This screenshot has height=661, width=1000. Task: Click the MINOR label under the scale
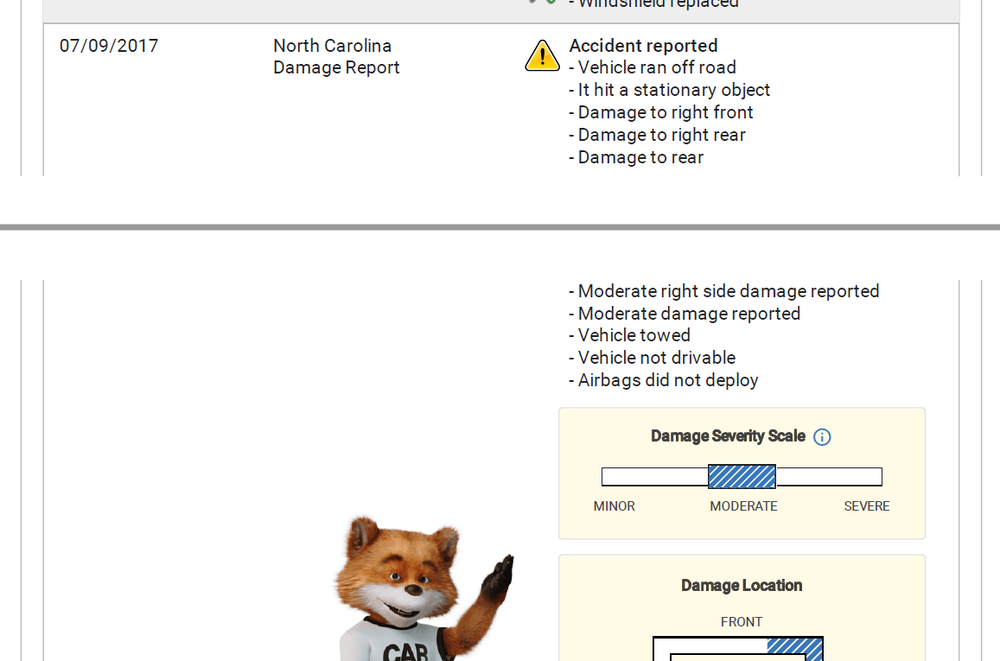coord(614,507)
